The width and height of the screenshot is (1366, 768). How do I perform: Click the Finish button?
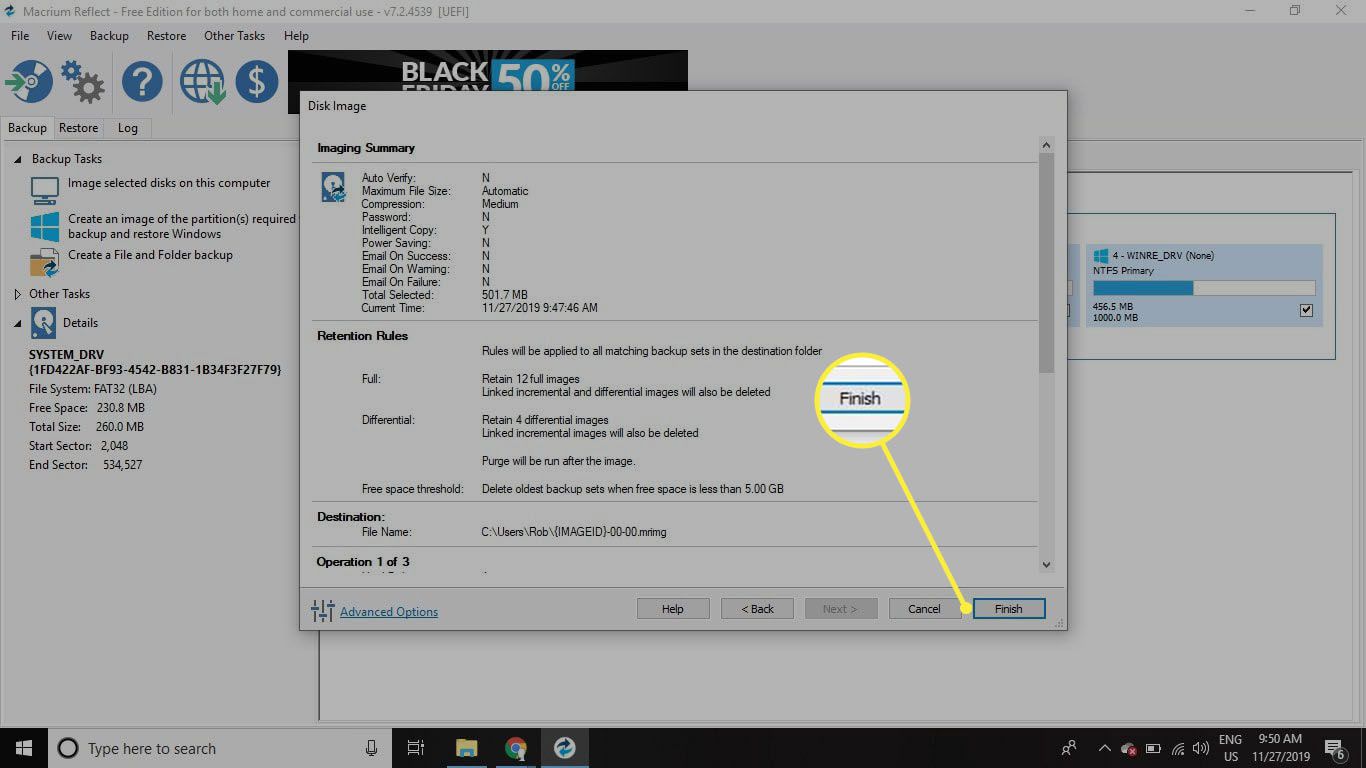coord(1008,609)
